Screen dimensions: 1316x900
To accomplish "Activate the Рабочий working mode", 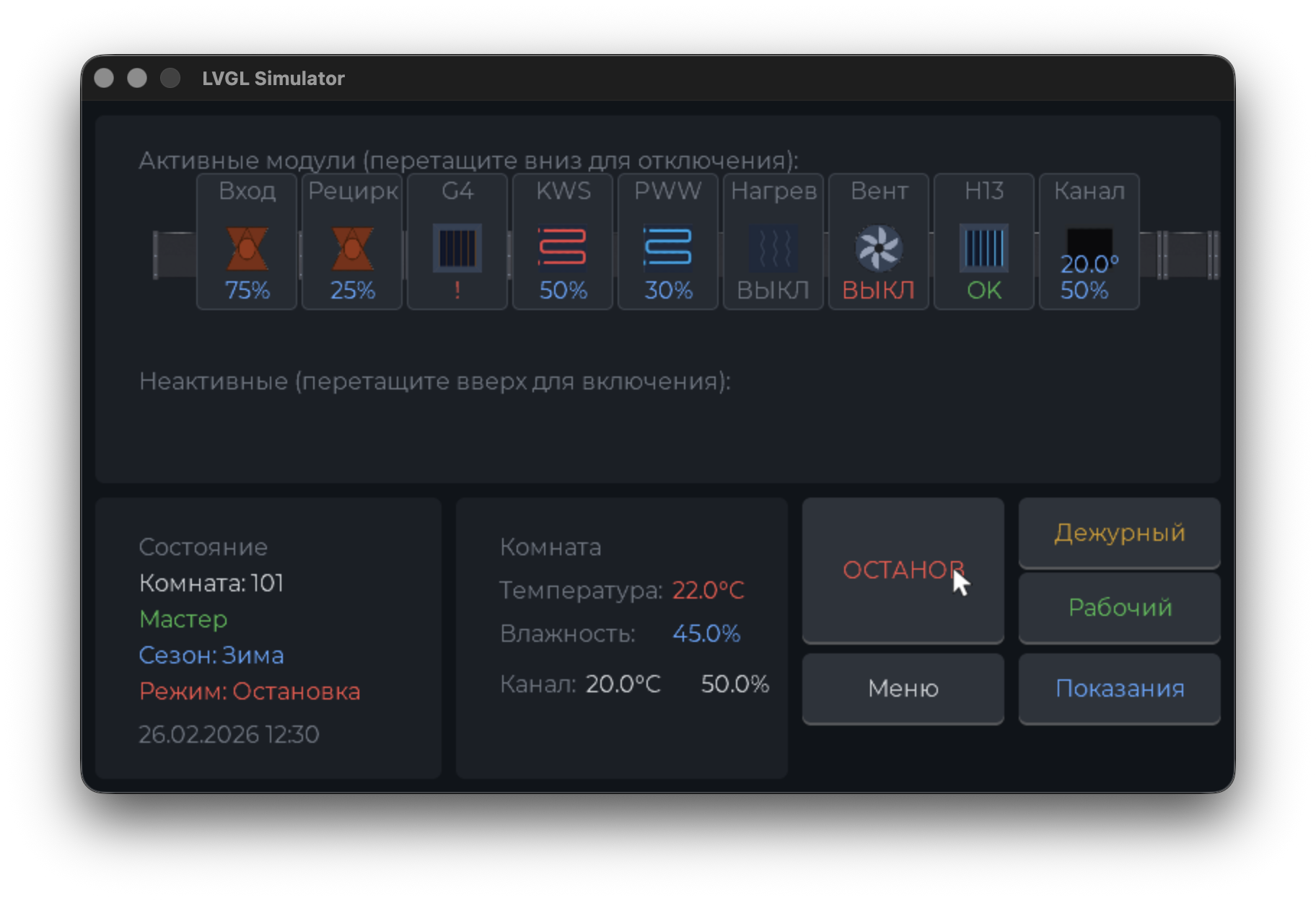I will pyautogui.click(x=1119, y=608).
